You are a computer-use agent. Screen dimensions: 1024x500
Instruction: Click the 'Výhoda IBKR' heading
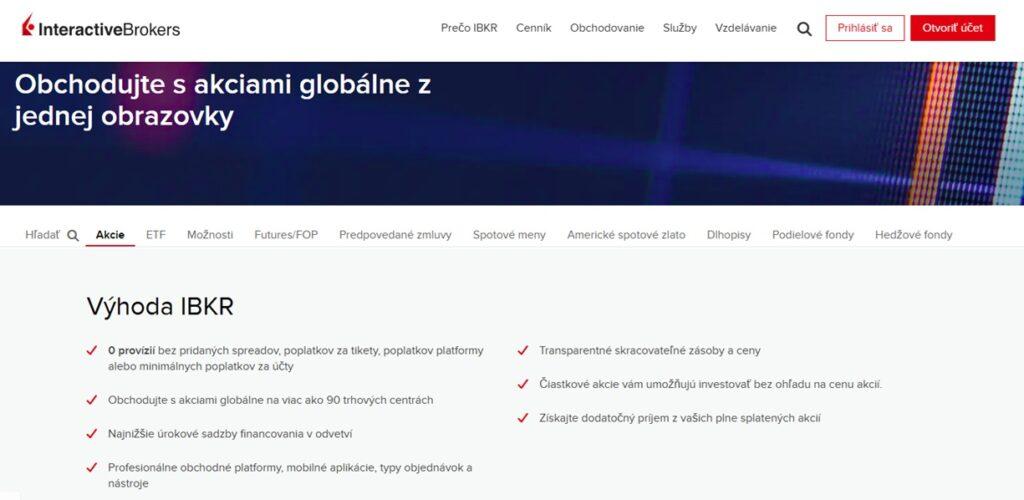[160, 307]
